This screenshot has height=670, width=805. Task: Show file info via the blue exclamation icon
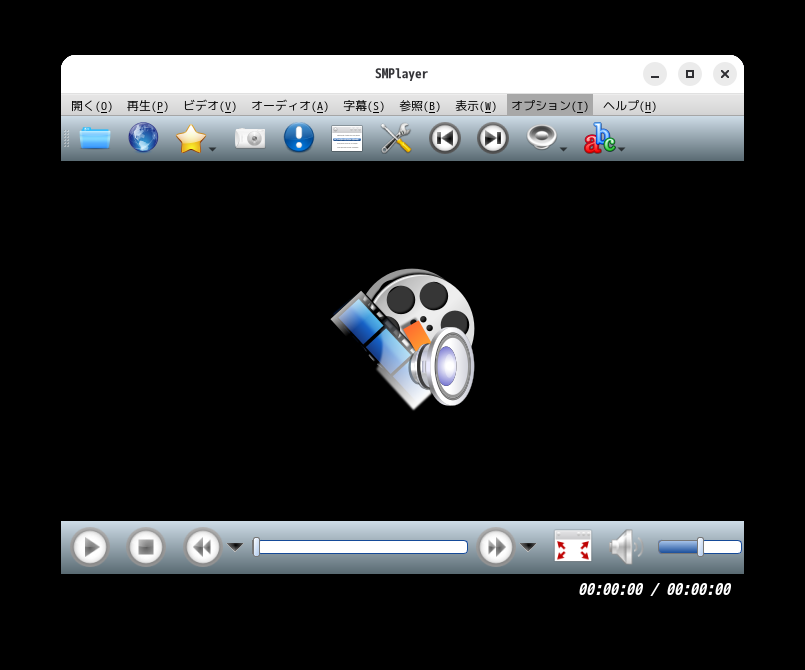(x=299, y=138)
